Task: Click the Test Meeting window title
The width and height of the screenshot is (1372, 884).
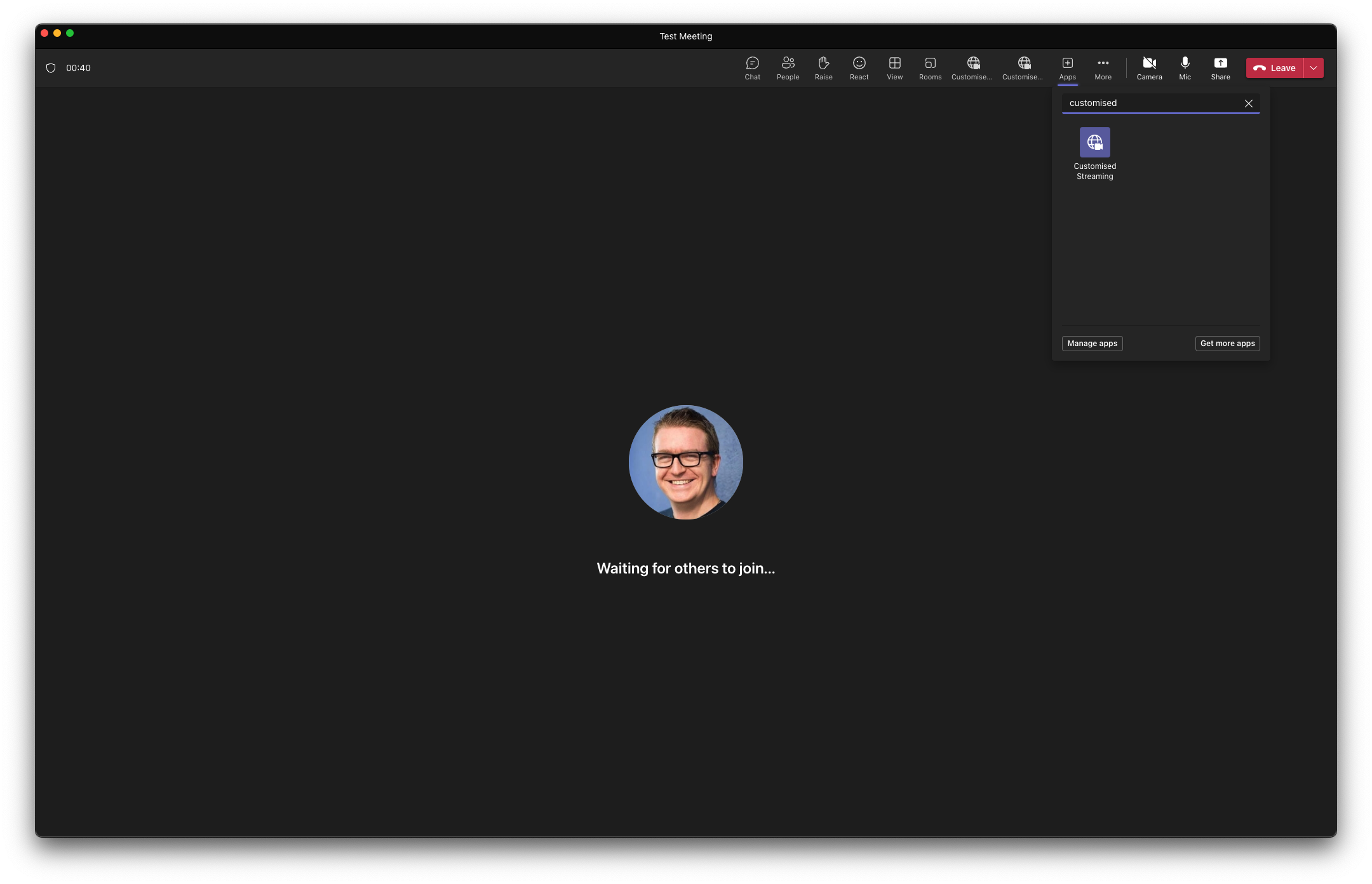Action: [686, 36]
